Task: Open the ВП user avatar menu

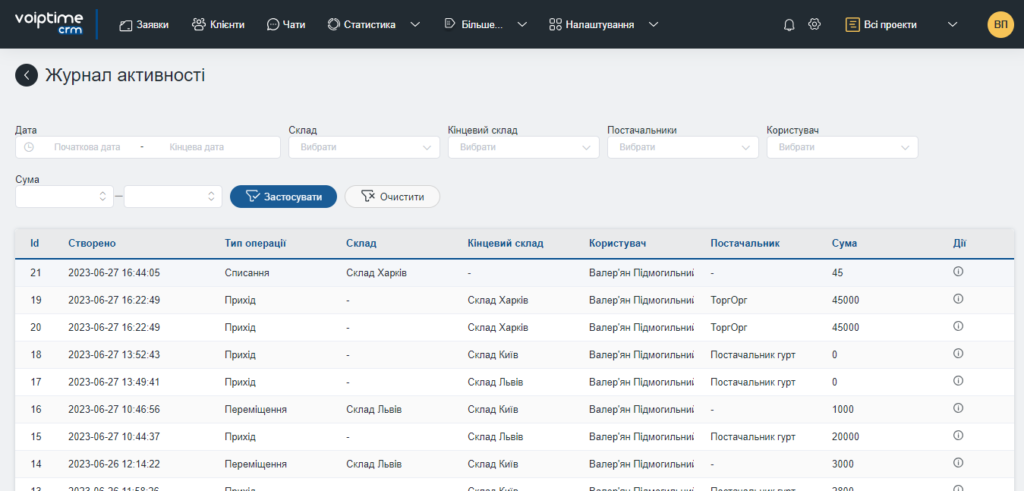Action: point(1000,25)
